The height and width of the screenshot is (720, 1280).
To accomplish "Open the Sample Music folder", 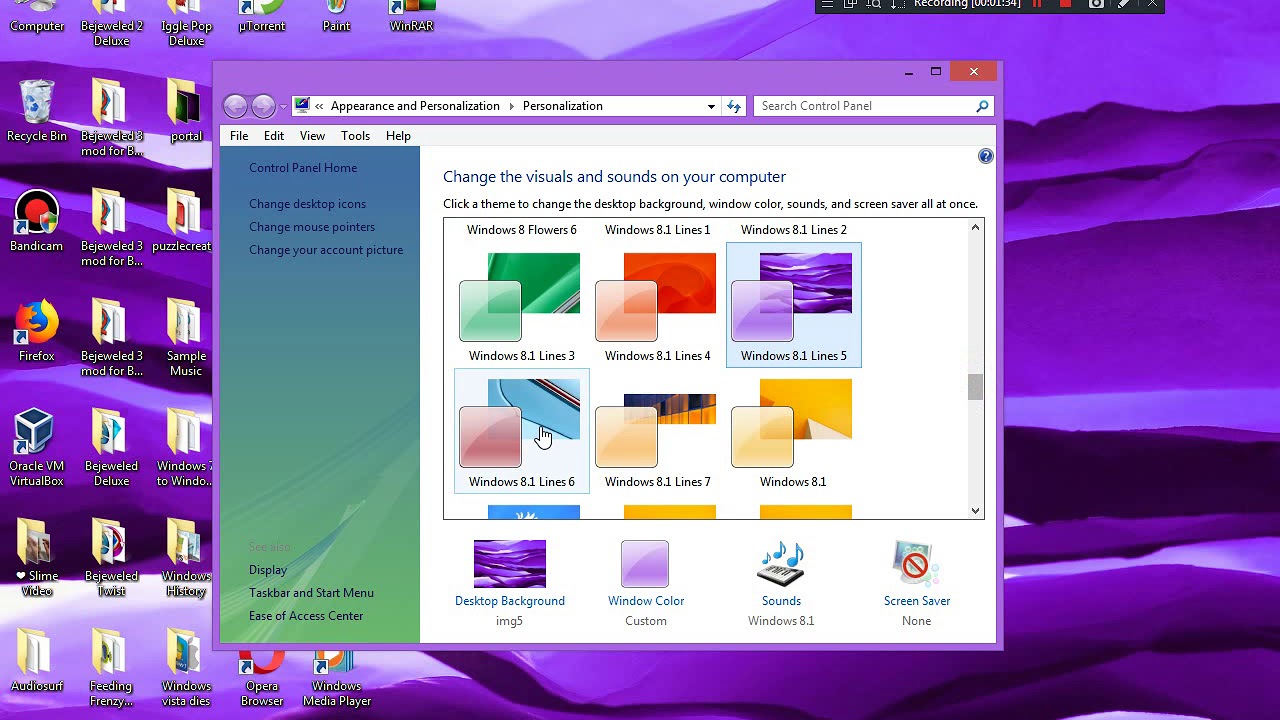I will pos(186,338).
